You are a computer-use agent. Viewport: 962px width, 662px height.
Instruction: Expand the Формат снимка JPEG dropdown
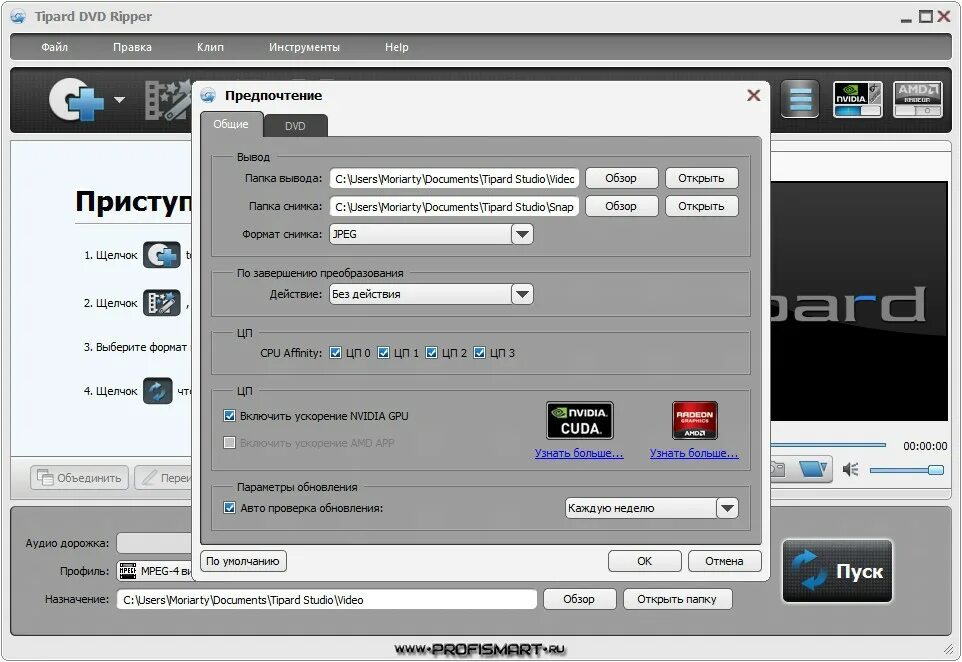(x=522, y=234)
